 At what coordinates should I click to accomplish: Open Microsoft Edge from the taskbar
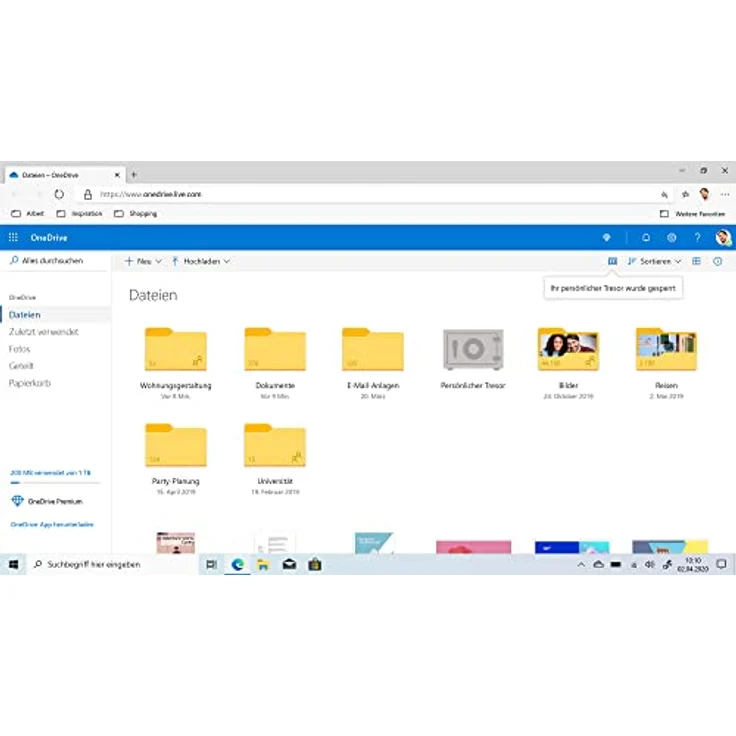237,564
